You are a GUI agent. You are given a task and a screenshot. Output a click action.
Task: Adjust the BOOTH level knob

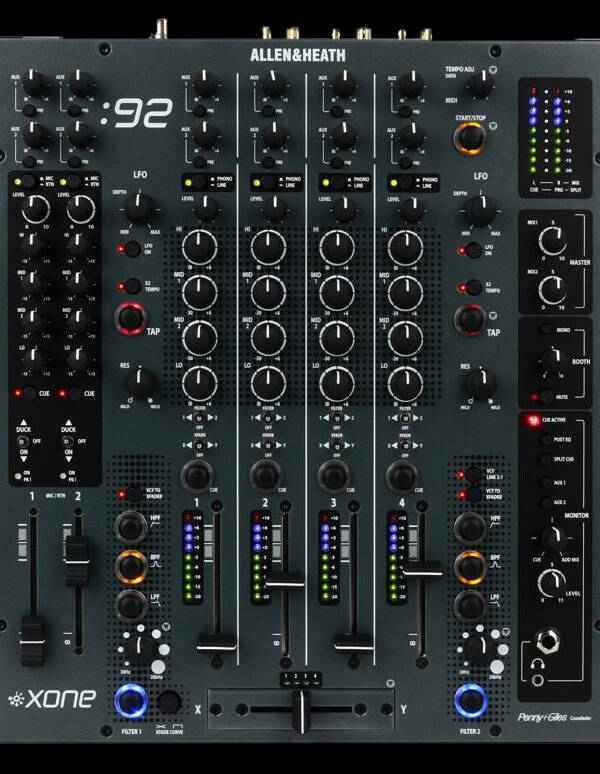click(x=552, y=358)
